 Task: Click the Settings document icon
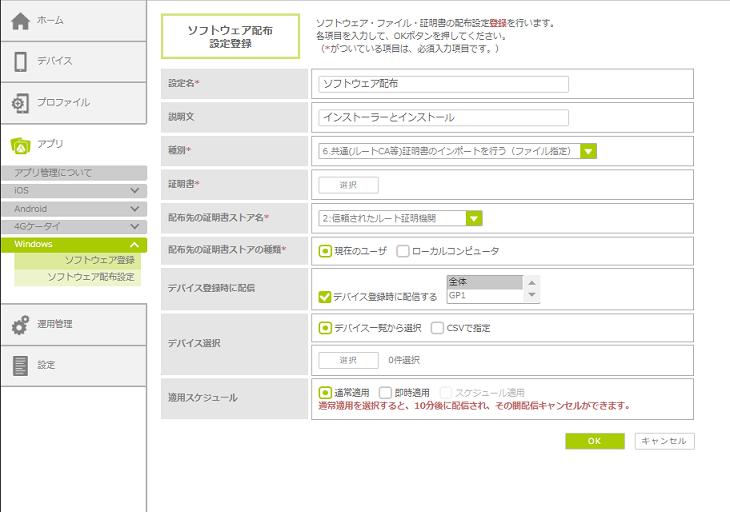tap(20, 366)
